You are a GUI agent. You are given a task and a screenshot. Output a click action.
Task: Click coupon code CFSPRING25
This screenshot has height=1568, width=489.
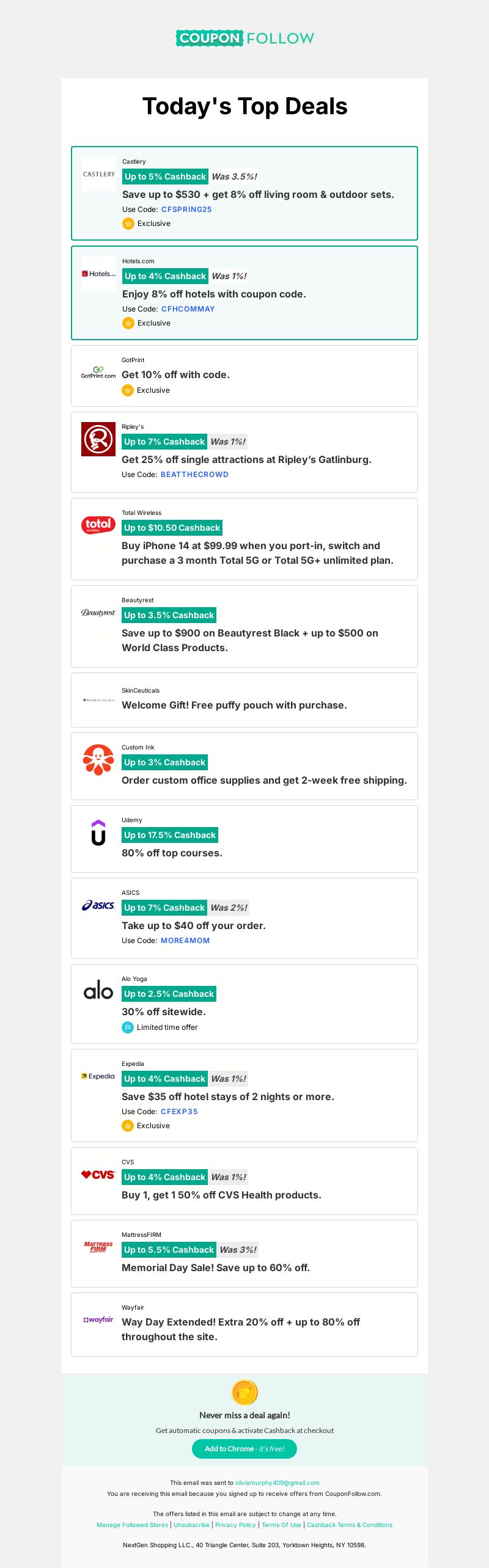click(x=186, y=210)
